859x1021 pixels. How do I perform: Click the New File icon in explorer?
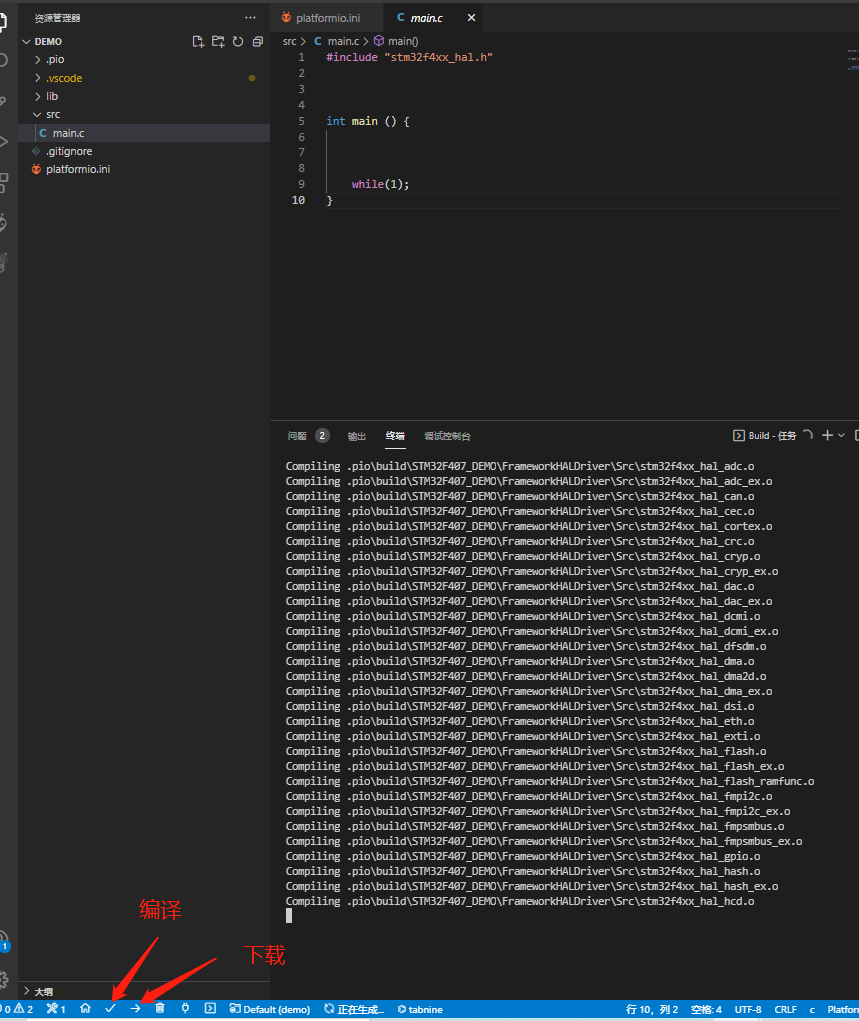(x=198, y=42)
